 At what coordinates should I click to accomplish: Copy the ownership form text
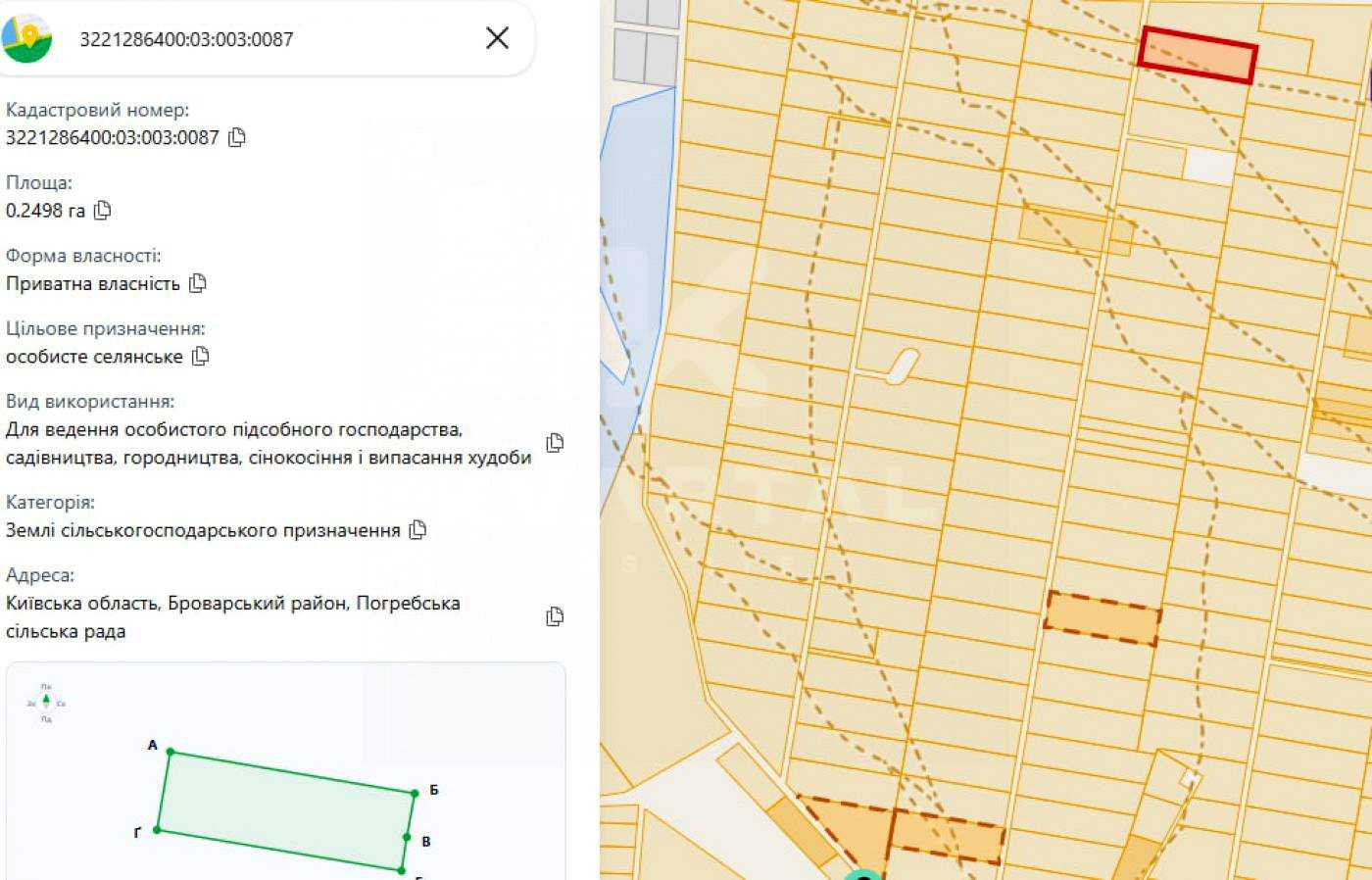[x=198, y=283]
